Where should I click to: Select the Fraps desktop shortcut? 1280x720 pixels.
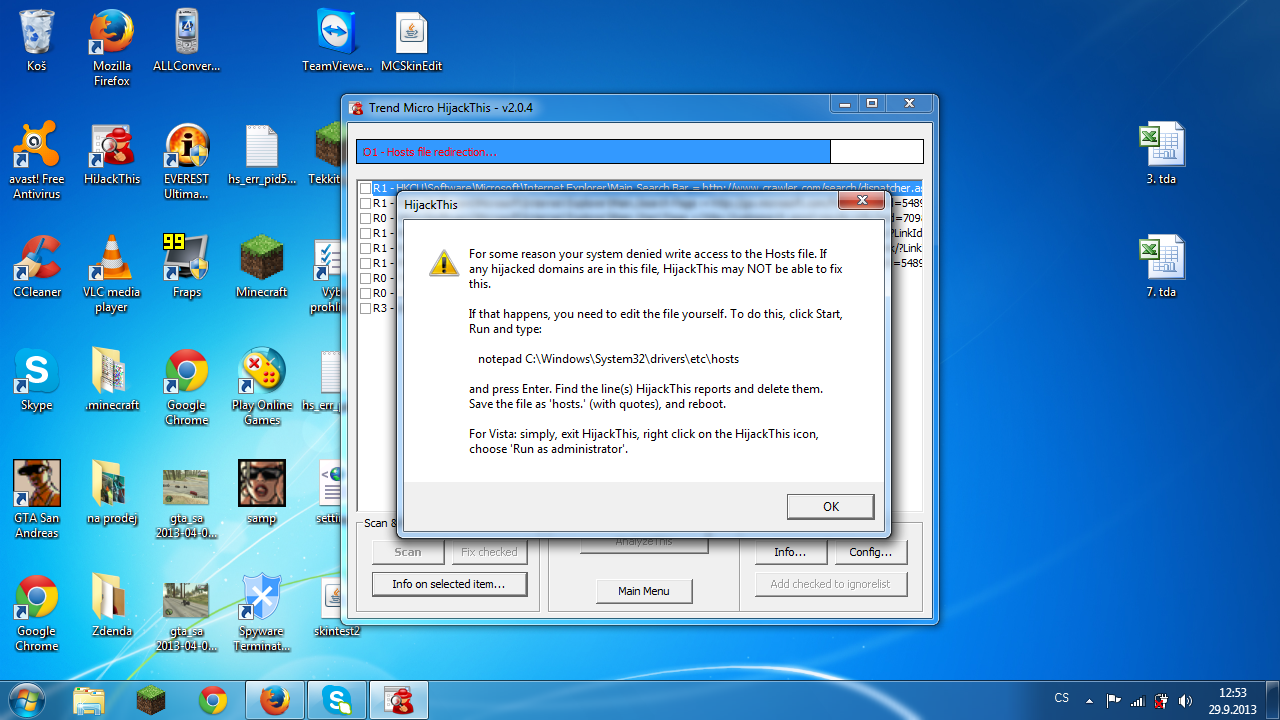pos(186,266)
